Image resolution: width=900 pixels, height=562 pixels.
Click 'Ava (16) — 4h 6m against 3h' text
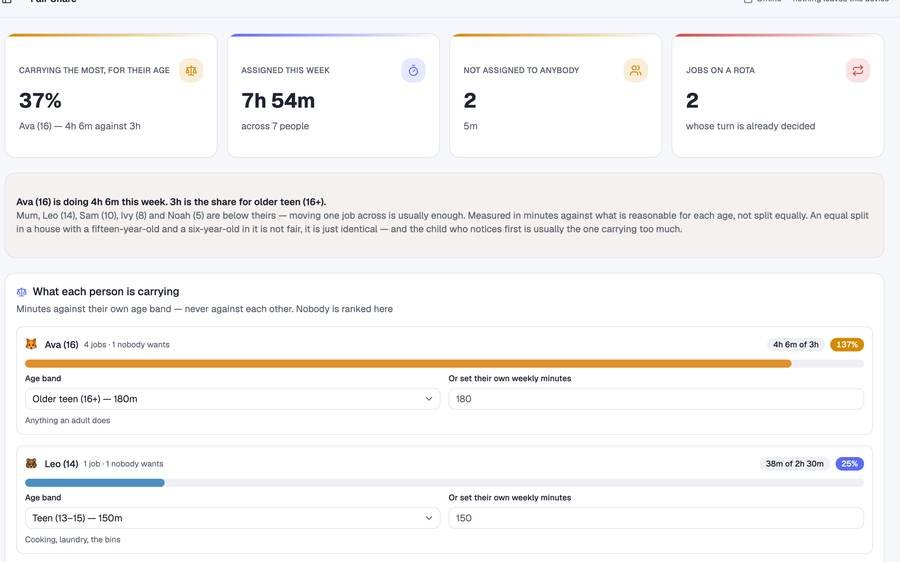[x=80, y=126]
